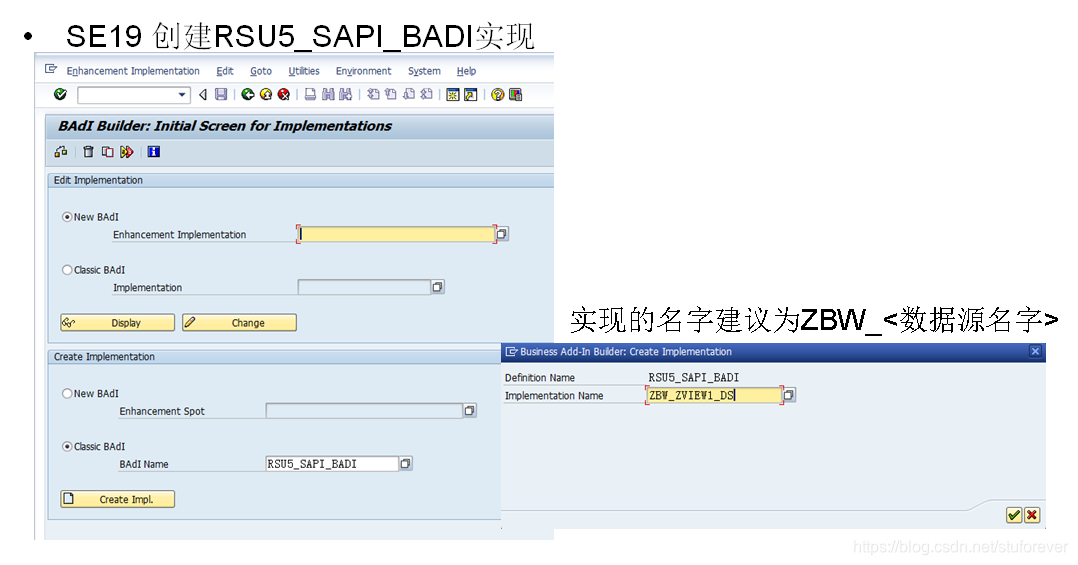Screen dimensions: 1078x565
Task: Open the Utilities menu
Action: [304, 71]
